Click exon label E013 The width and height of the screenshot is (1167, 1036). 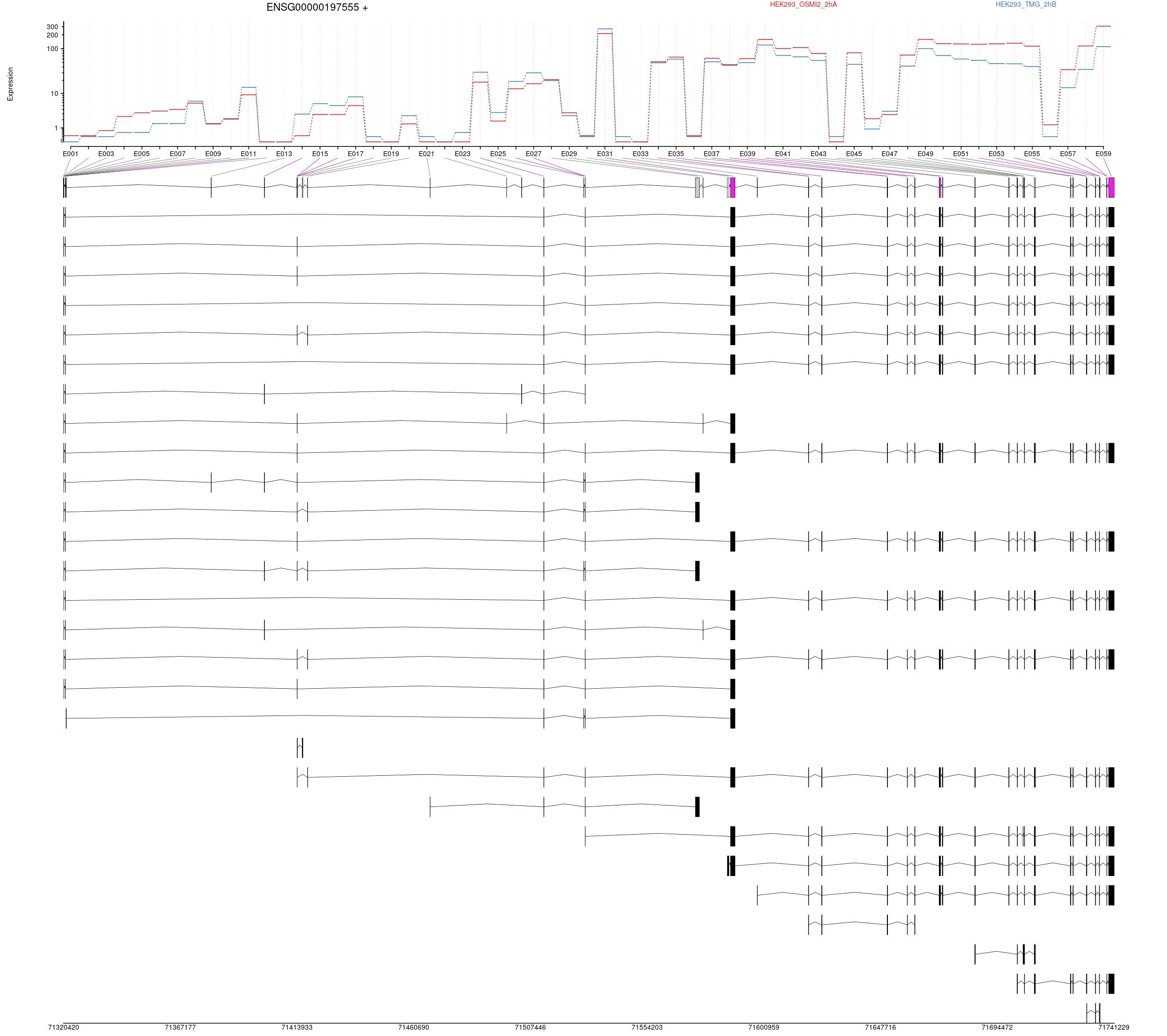click(284, 154)
